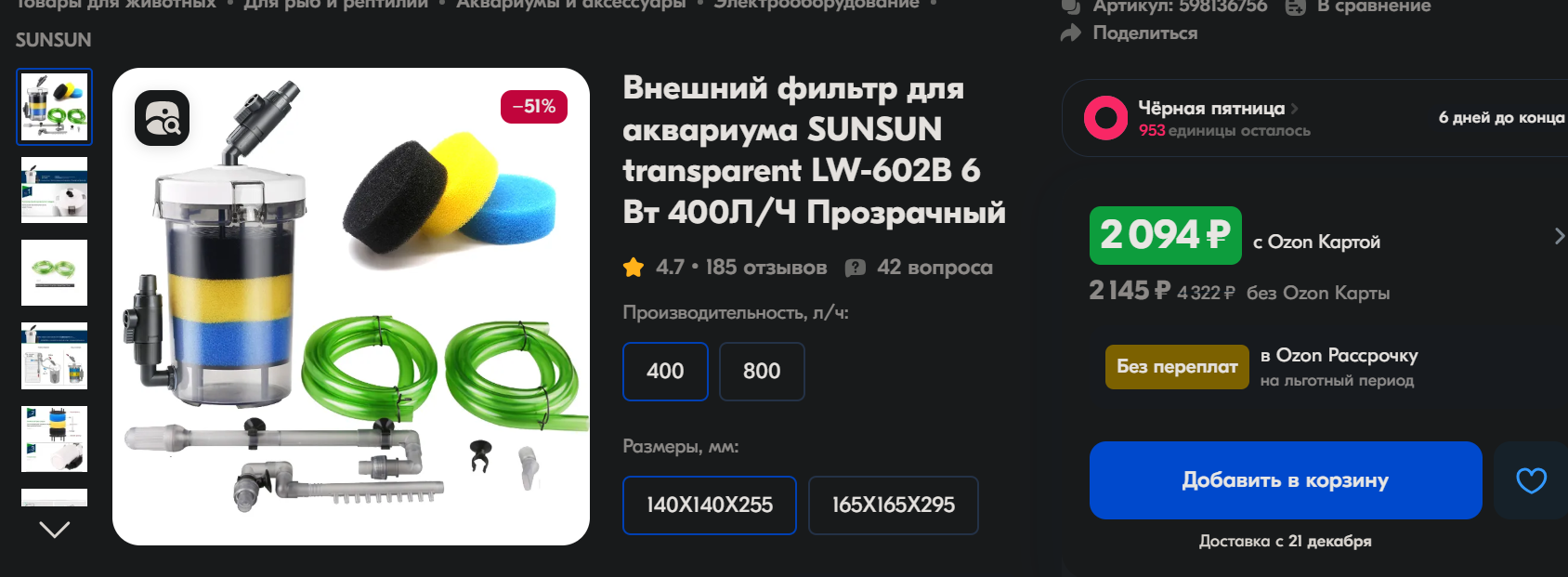Select the green hoses thumbnail image
Image resolution: width=1568 pixels, height=577 pixels.
[55, 273]
